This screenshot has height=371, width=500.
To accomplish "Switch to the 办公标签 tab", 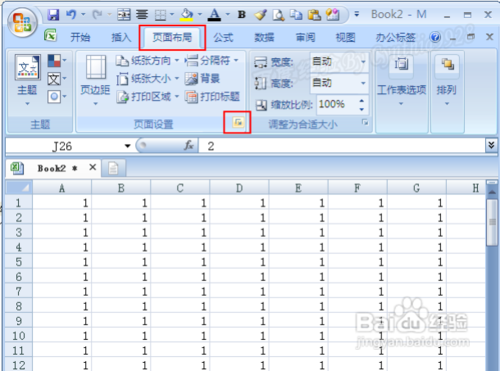I will [x=396, y=37].
